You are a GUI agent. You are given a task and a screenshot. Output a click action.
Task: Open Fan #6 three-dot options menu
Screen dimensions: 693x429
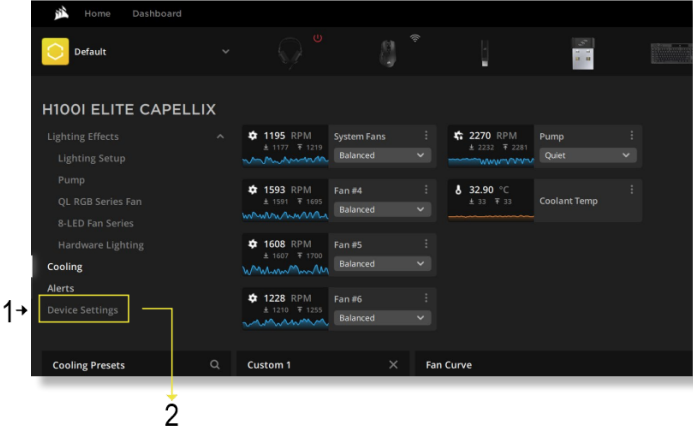tap(426, 298)
